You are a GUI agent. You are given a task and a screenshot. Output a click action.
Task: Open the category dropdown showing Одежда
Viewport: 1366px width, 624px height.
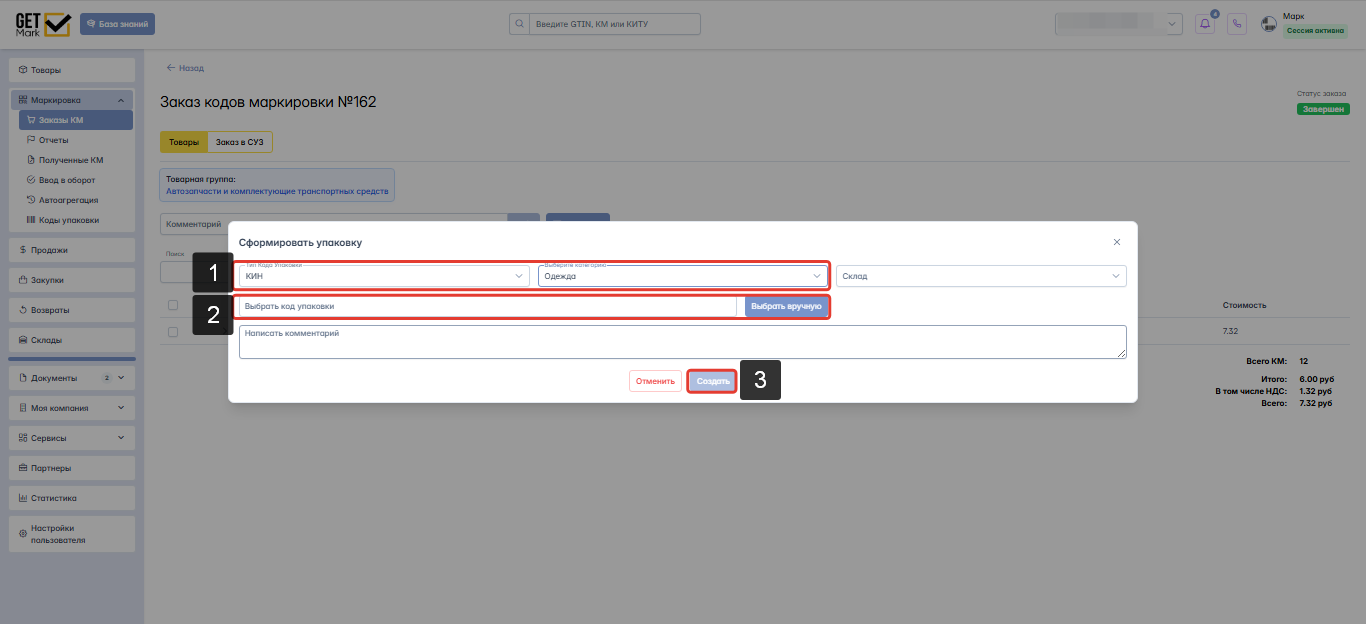click(683, 276)
